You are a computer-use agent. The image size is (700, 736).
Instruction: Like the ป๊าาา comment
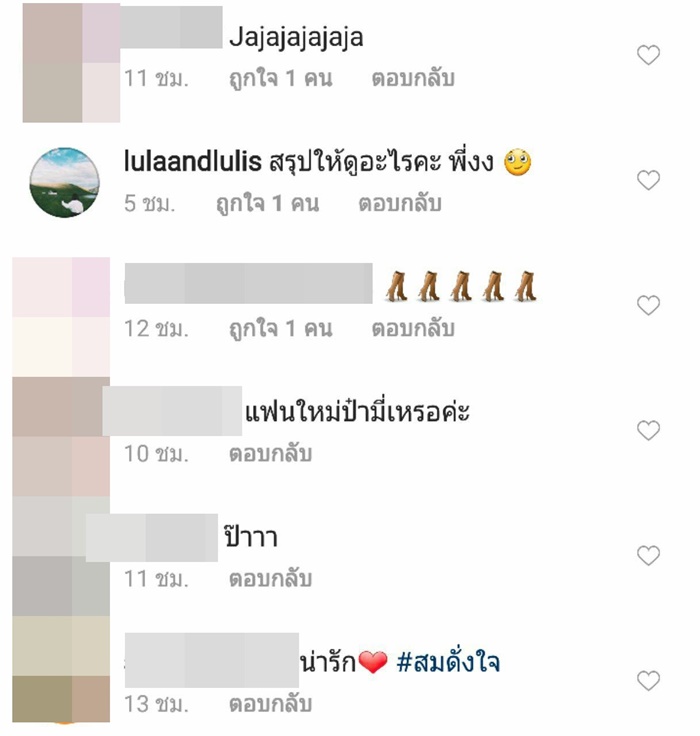[x=648, y=555]
